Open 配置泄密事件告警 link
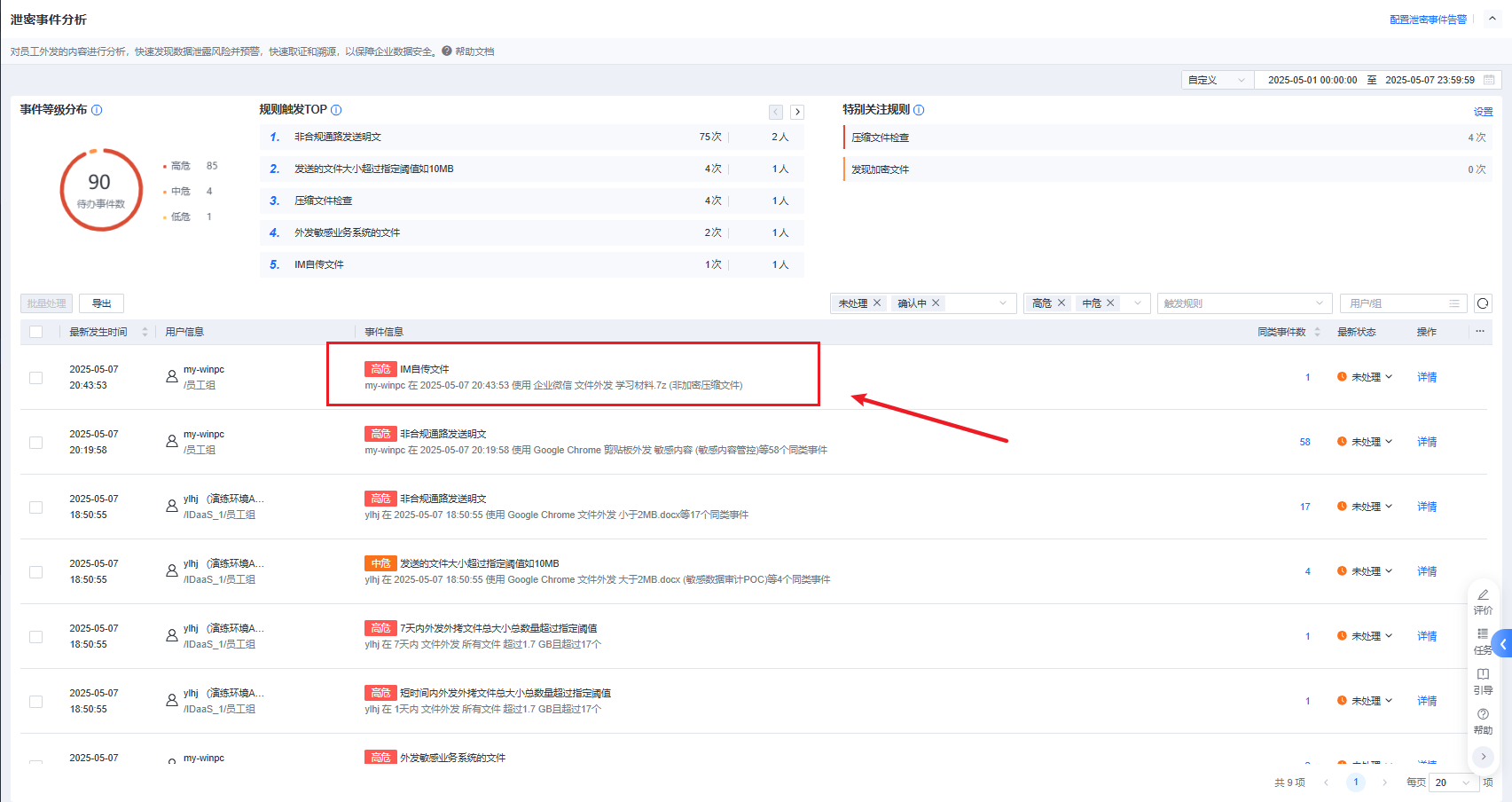The width and height of the screenshot is (1512, 802). [1428, 20]
